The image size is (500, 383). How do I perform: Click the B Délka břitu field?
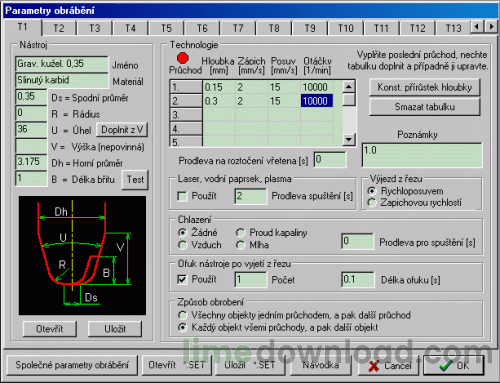[x=31, y=178]
